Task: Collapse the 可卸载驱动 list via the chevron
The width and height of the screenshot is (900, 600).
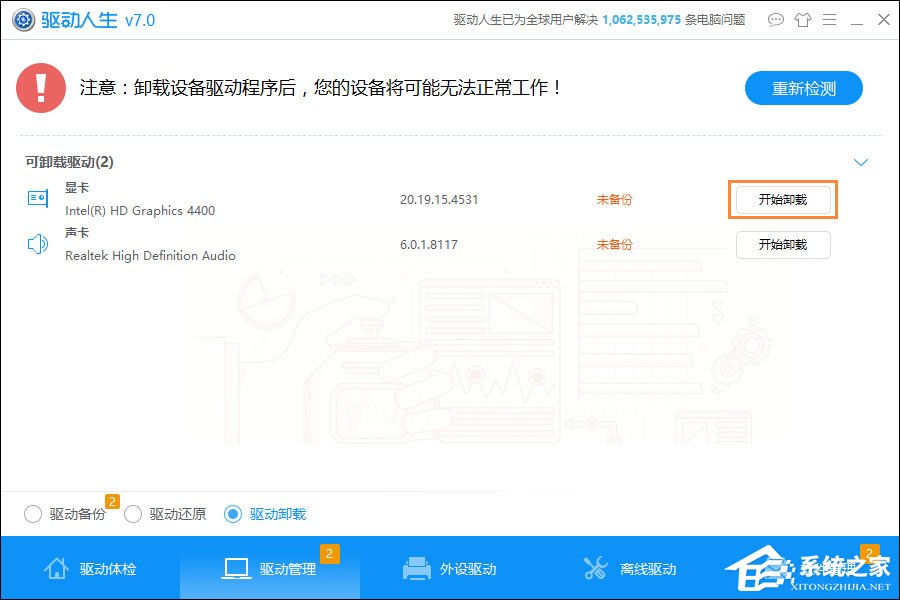Action: [x=861, y=161]
